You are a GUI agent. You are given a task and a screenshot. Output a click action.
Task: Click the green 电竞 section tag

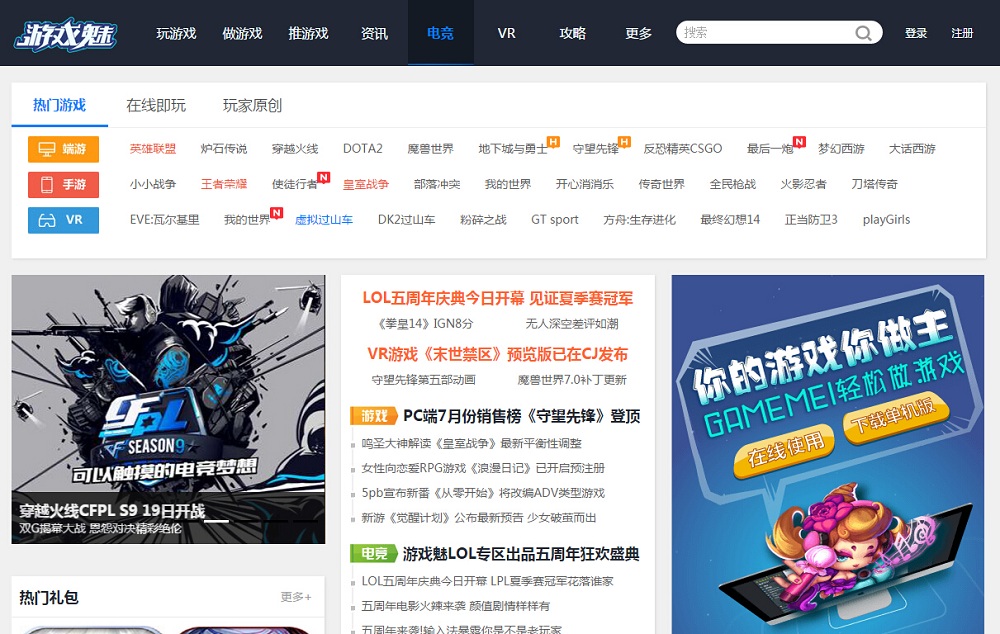click(x=374, y=554)
